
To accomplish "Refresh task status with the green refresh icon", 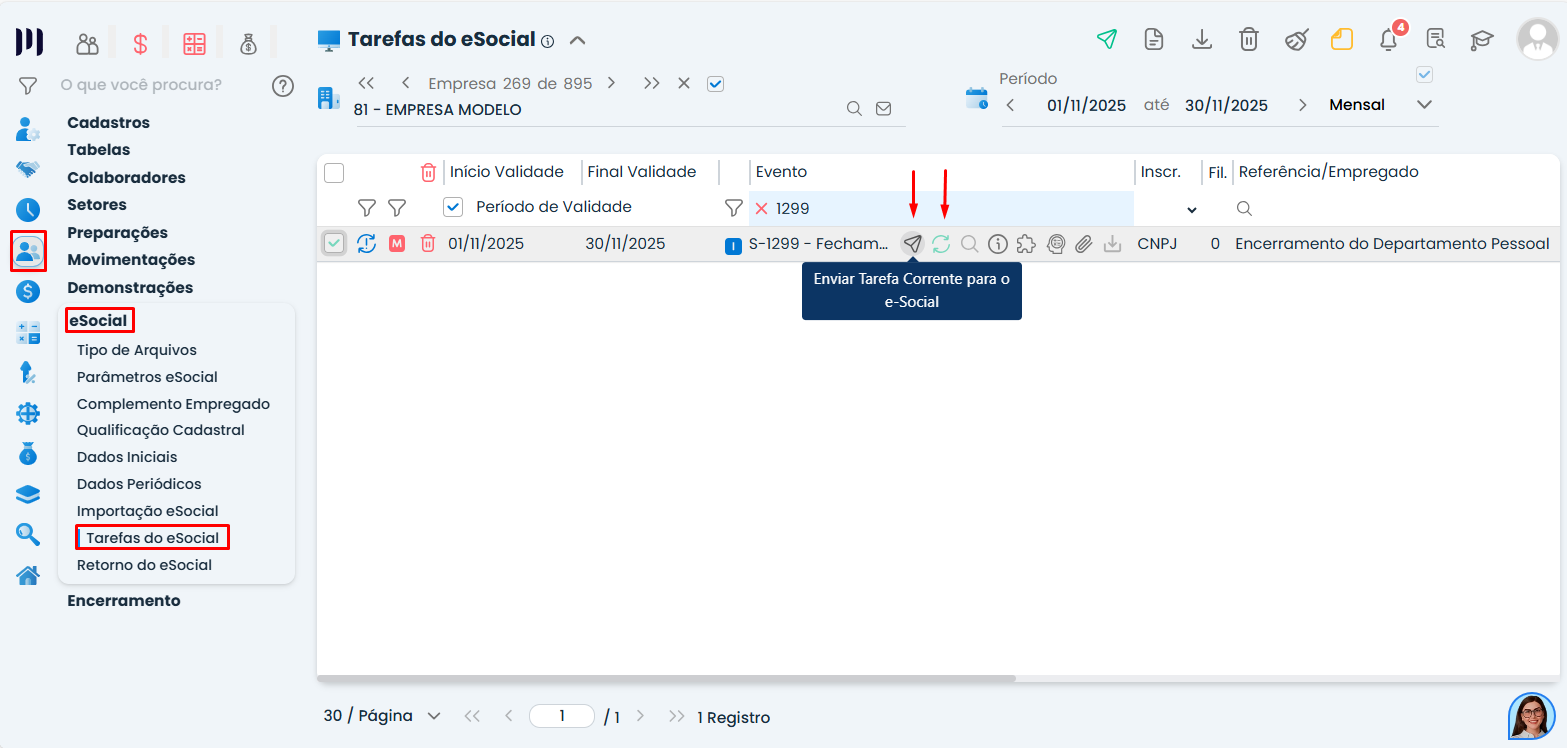I will click(941, 243).
